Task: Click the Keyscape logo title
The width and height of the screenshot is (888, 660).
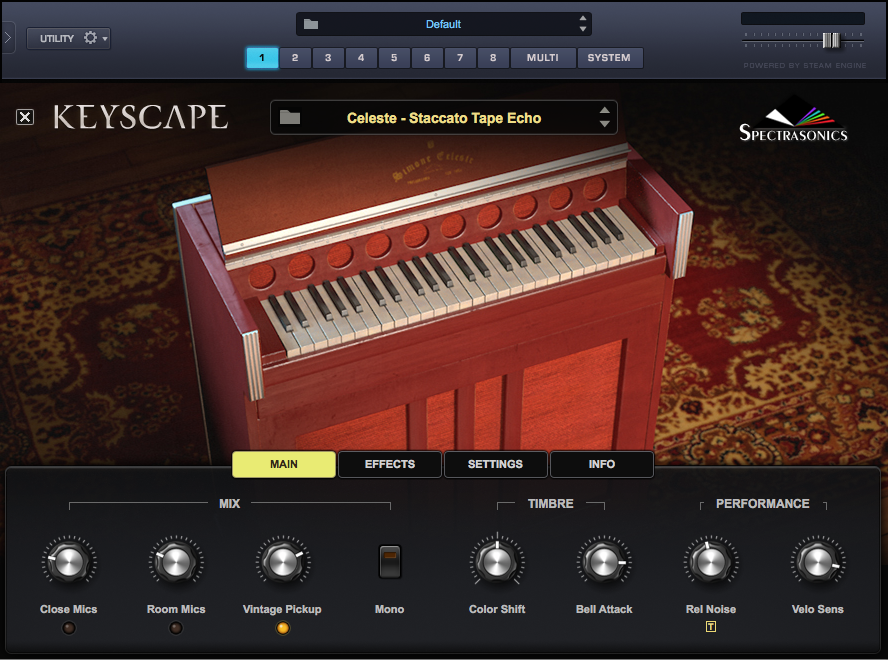Action: click(140, 117)
